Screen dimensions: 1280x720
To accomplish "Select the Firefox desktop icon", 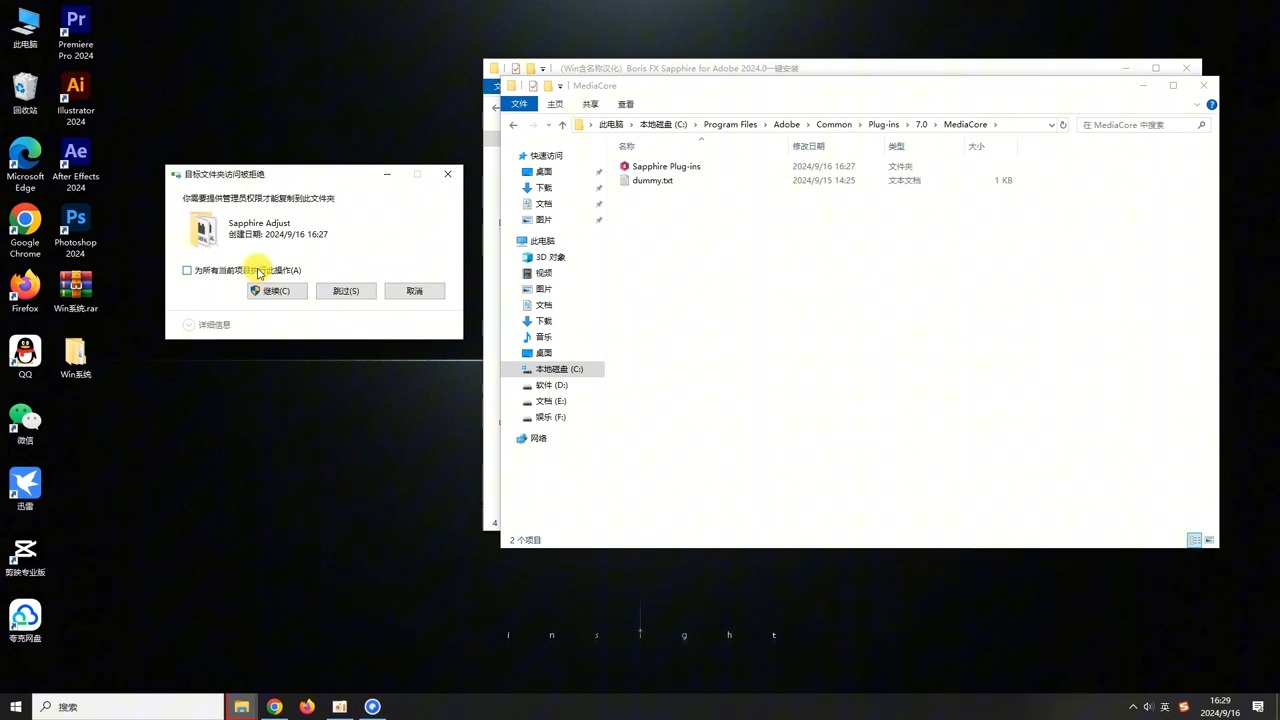I will 25,291.
